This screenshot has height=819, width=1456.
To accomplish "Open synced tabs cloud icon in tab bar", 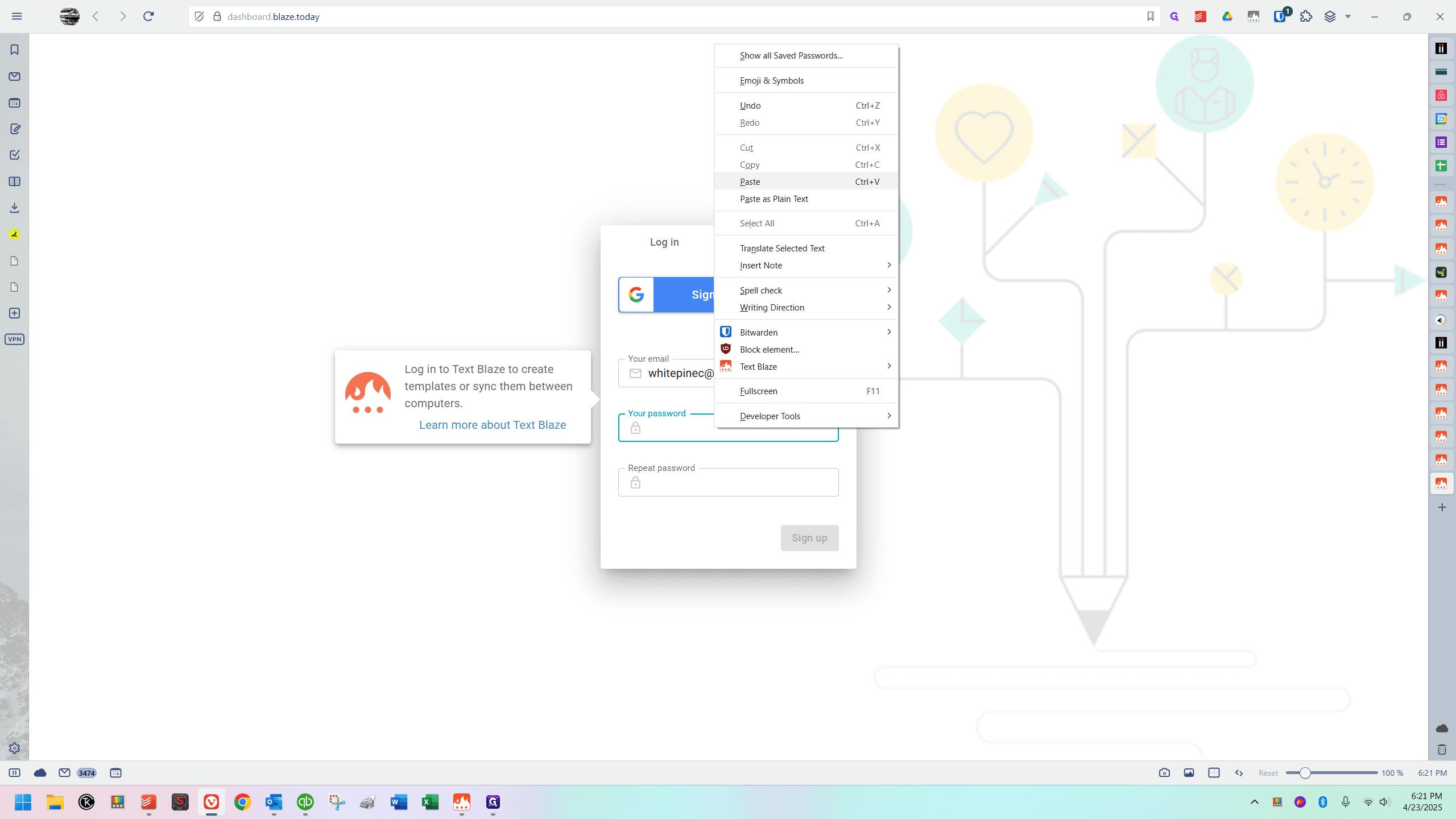I will 1442,728.
